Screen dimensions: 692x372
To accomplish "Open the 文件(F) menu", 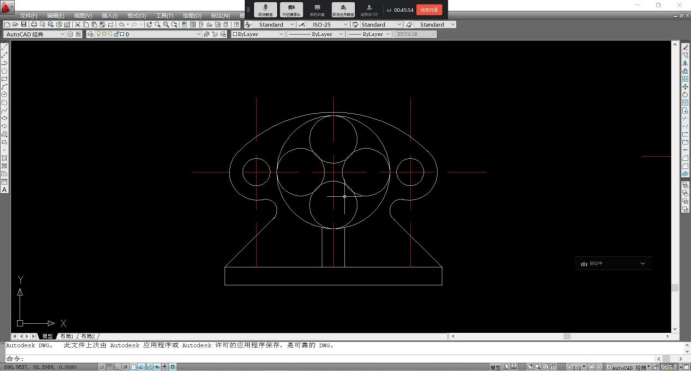I will click(29, 16).
